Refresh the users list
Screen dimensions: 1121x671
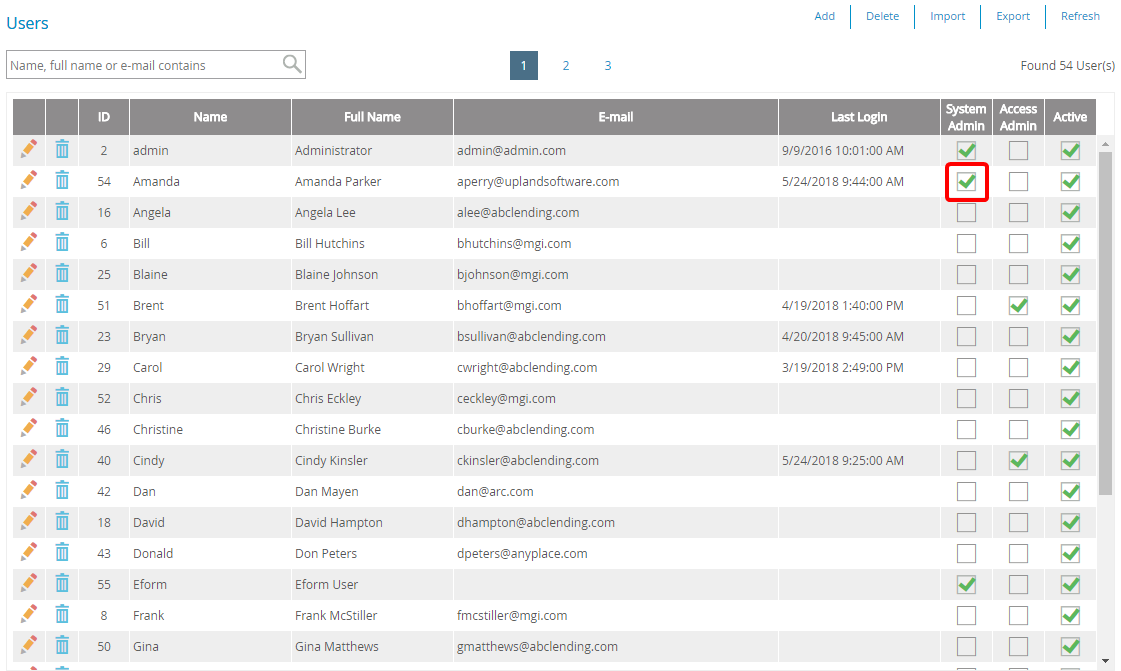point(1080,16)
